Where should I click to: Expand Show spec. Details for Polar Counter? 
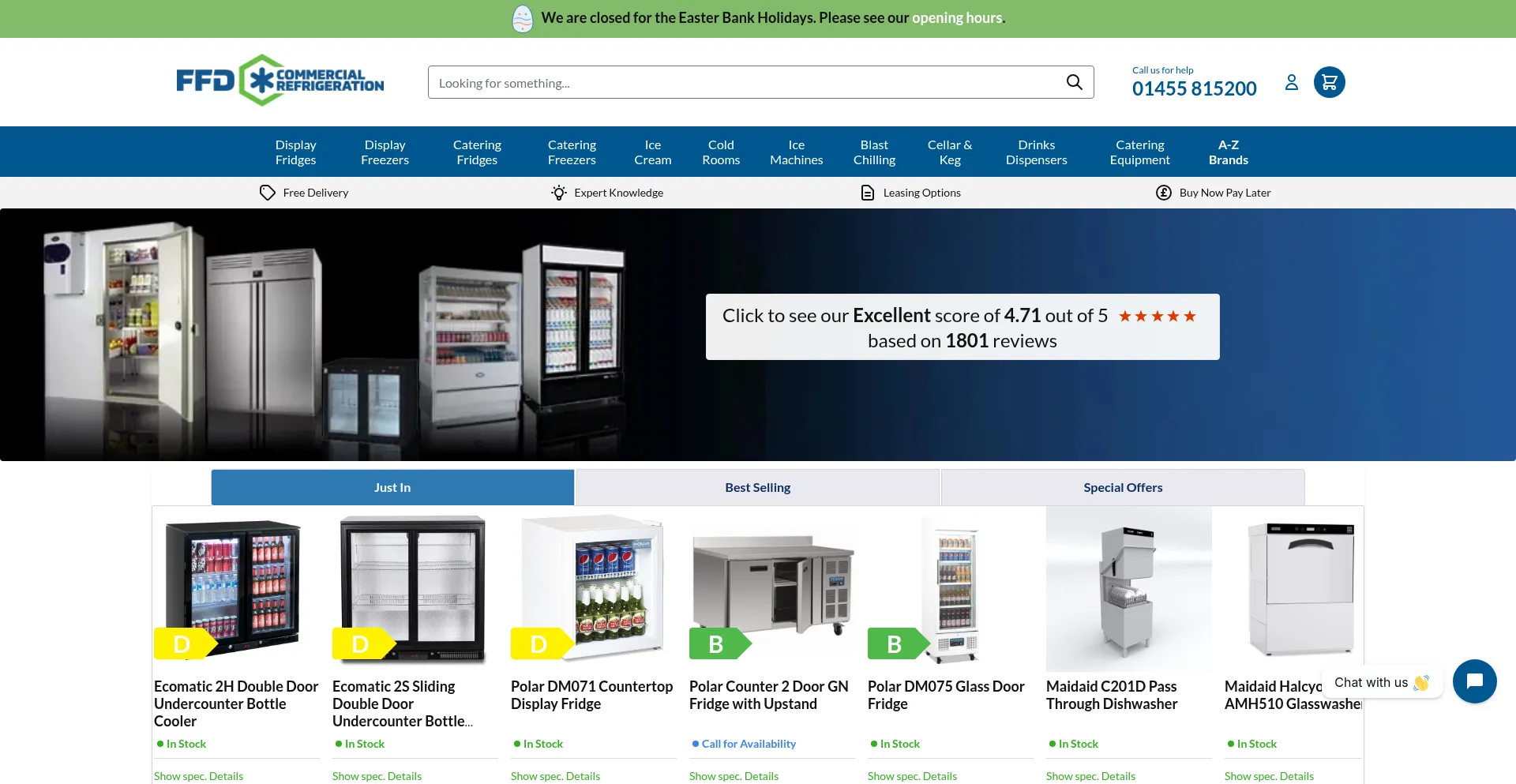pos(734,776)
